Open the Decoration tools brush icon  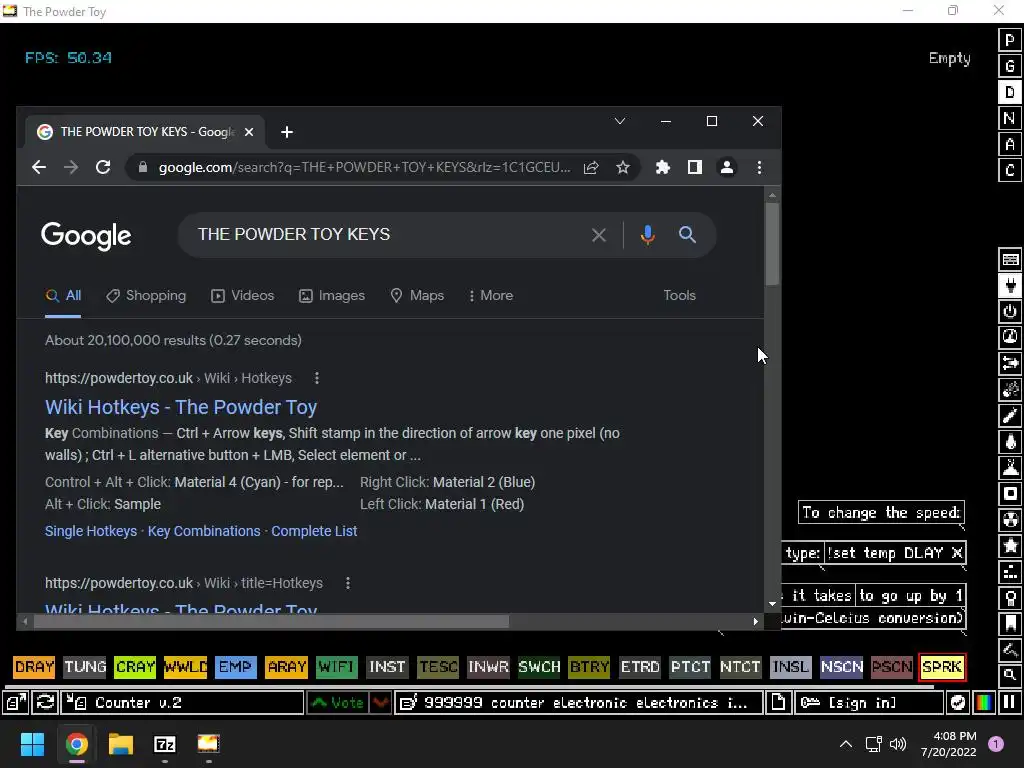tap(1010, 650)
